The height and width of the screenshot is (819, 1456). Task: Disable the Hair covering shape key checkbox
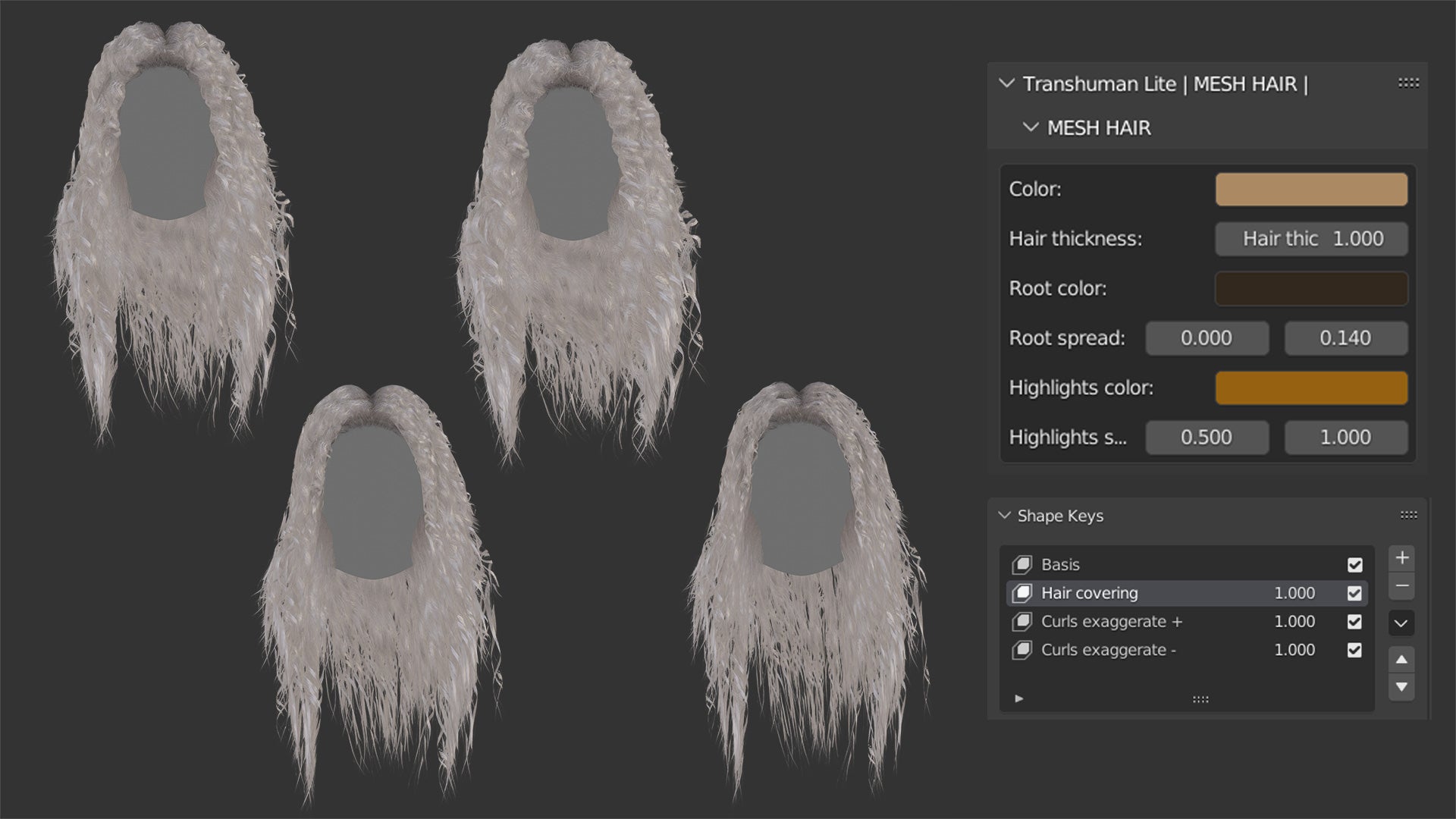pos(1354,593)
